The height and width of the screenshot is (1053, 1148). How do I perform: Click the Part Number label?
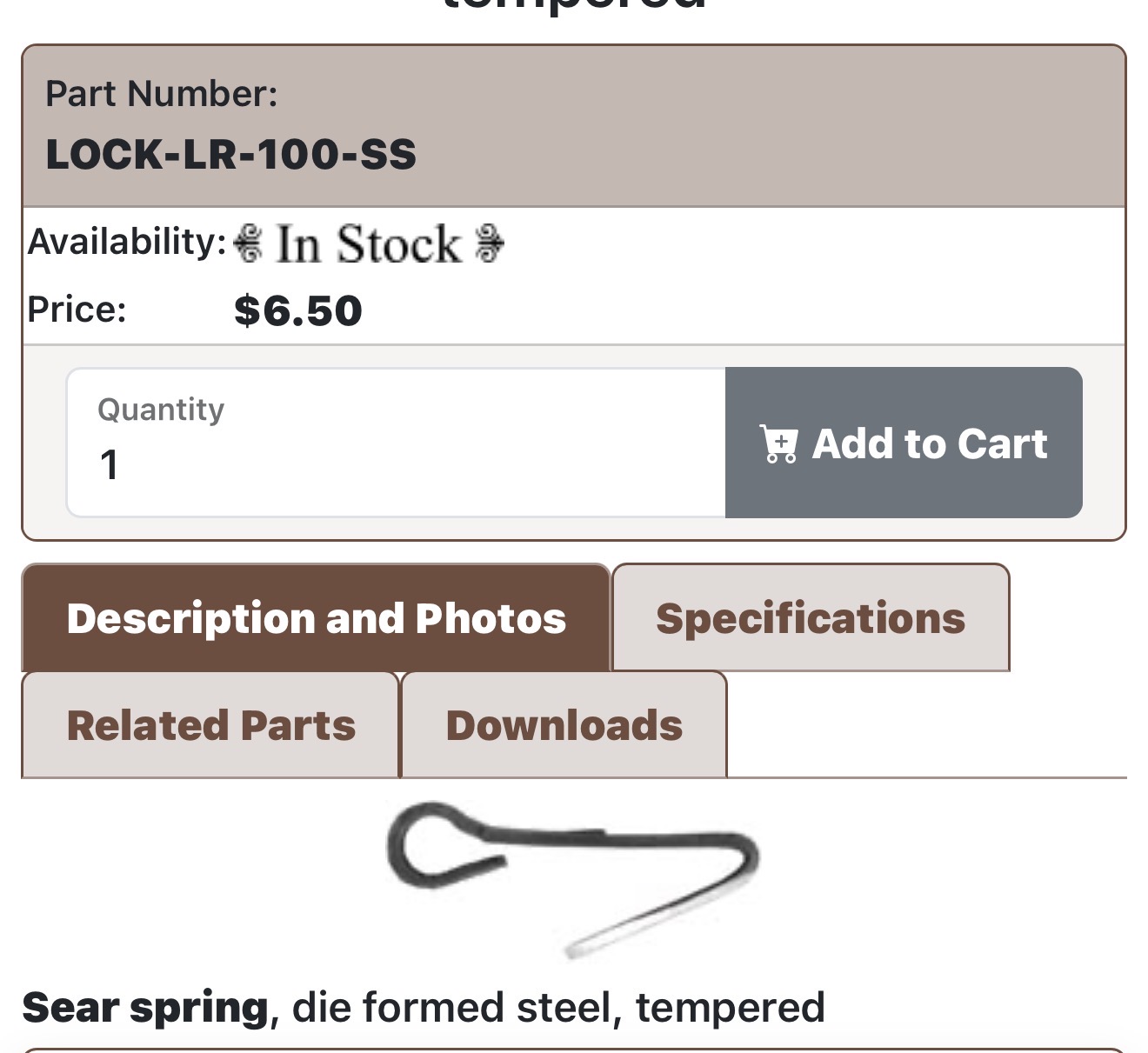[x=162, y=94]
